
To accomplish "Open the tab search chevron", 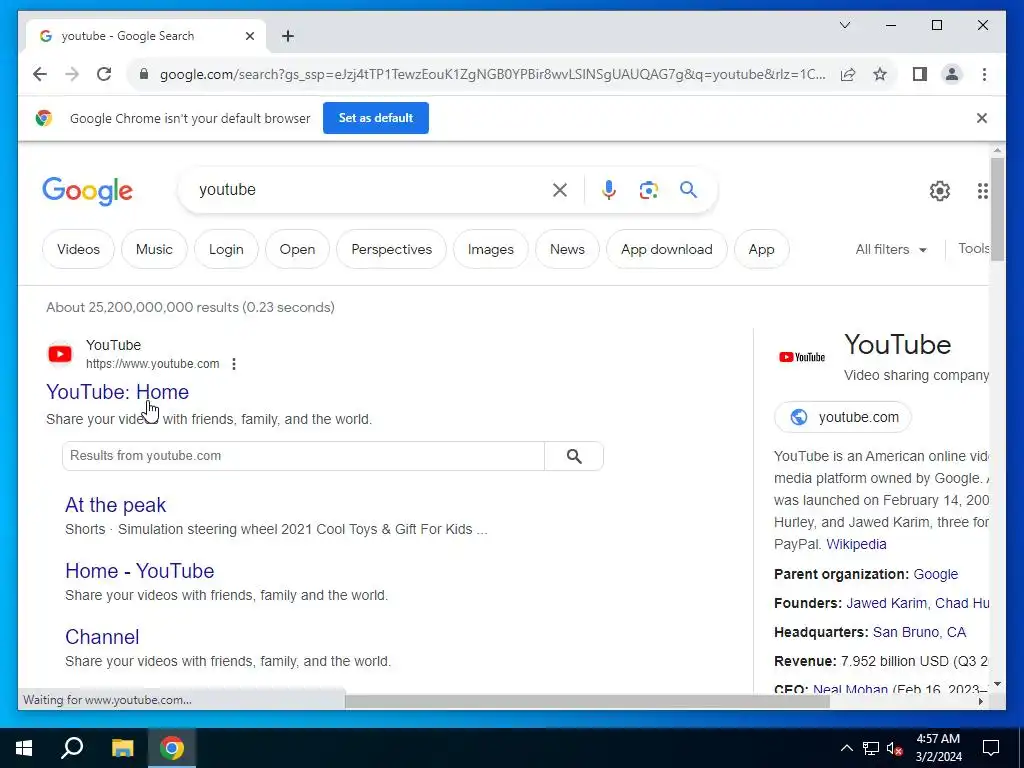I will pyautogui.click(x=845, y=25).
